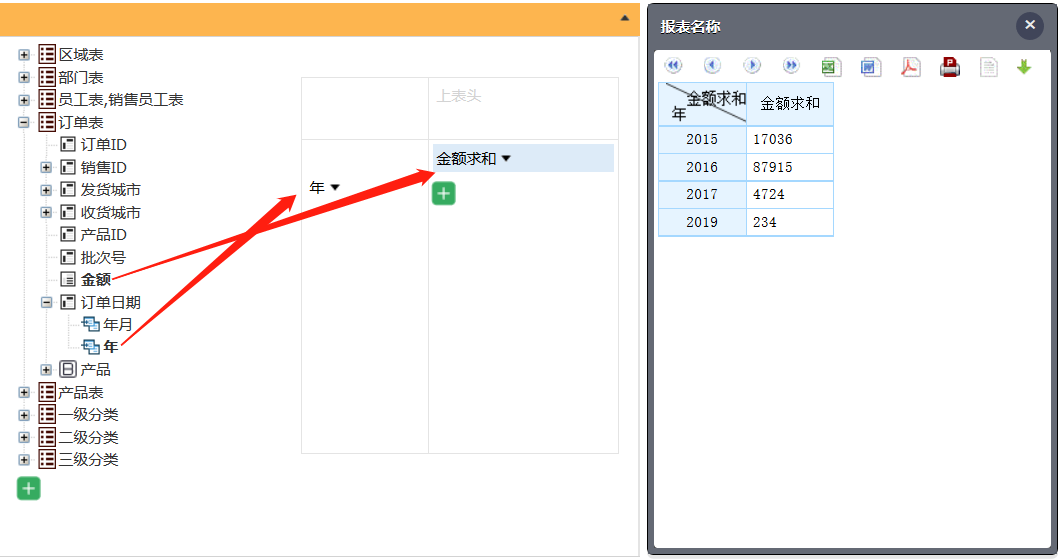1064x560 pixels.
Task: Select the 金额 field
Action: coord(96,279)
